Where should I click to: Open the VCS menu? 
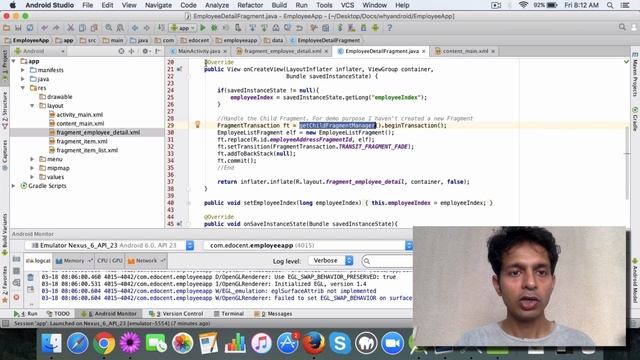(347, 5)
